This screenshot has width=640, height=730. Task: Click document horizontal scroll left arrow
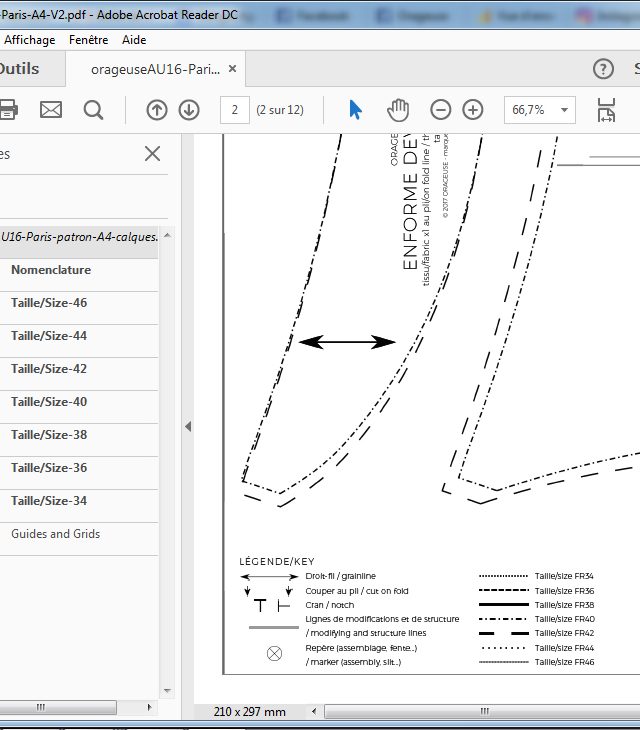pyautogui.click(x=314, y=711)
